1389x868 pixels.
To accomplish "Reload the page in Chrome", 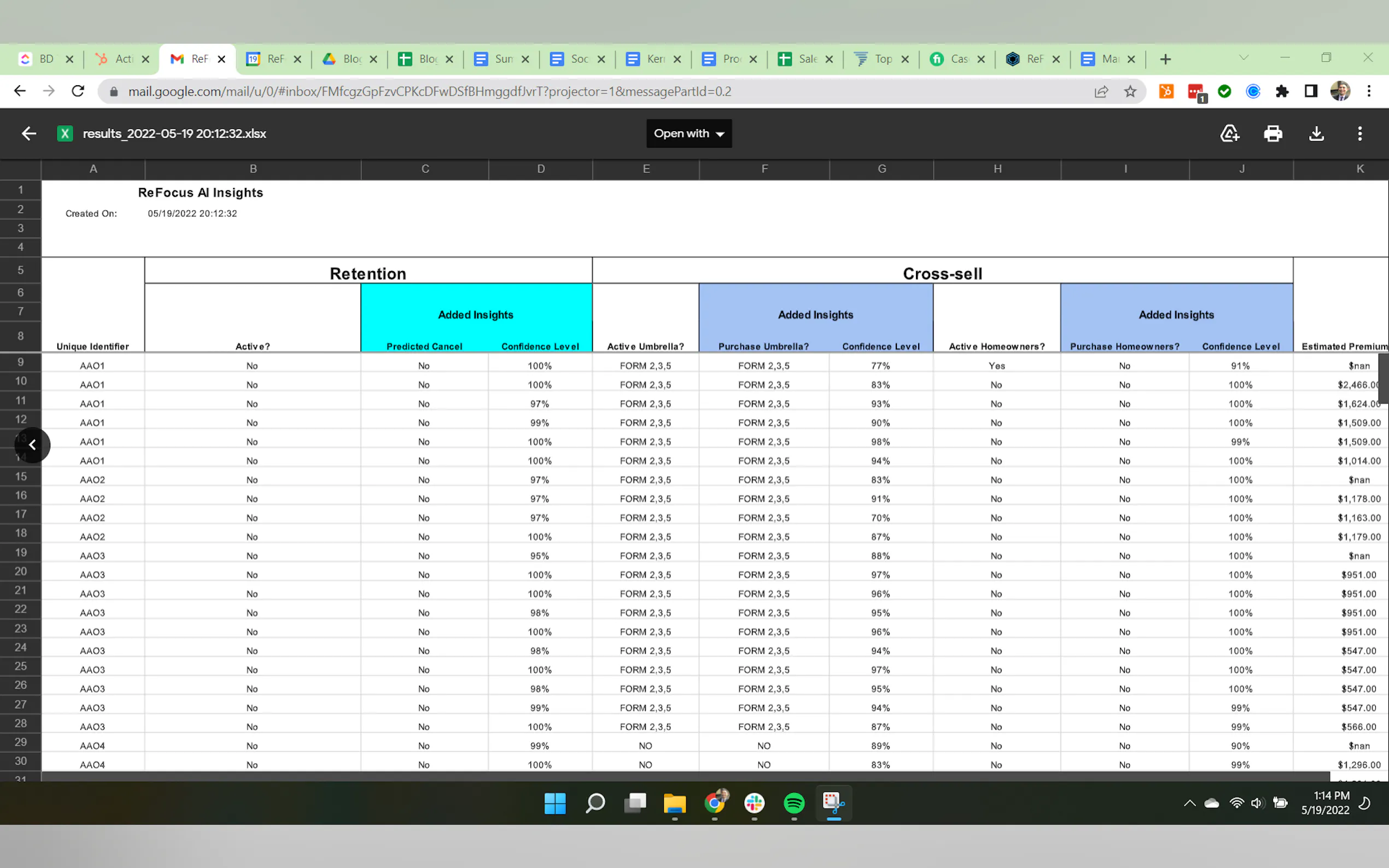I will point(78,91).
